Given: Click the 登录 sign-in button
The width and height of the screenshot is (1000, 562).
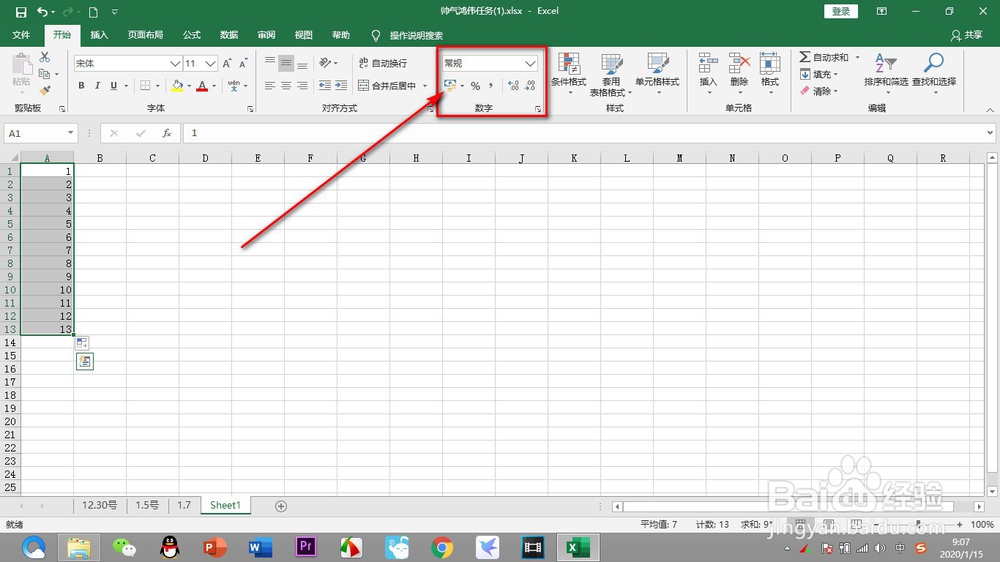Looking at the screenshot, I should pyautogui.click(x=841, y=11).
